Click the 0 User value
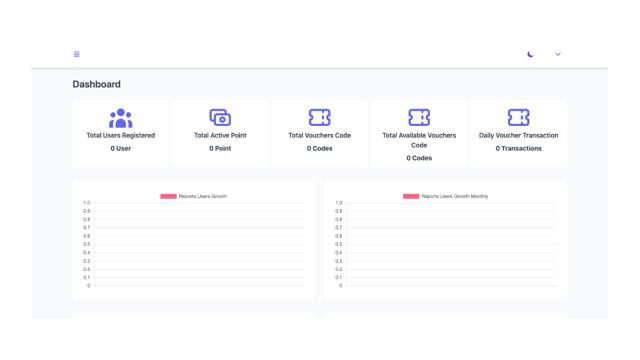This screenshot has width=640, height=360. (121, 149)
